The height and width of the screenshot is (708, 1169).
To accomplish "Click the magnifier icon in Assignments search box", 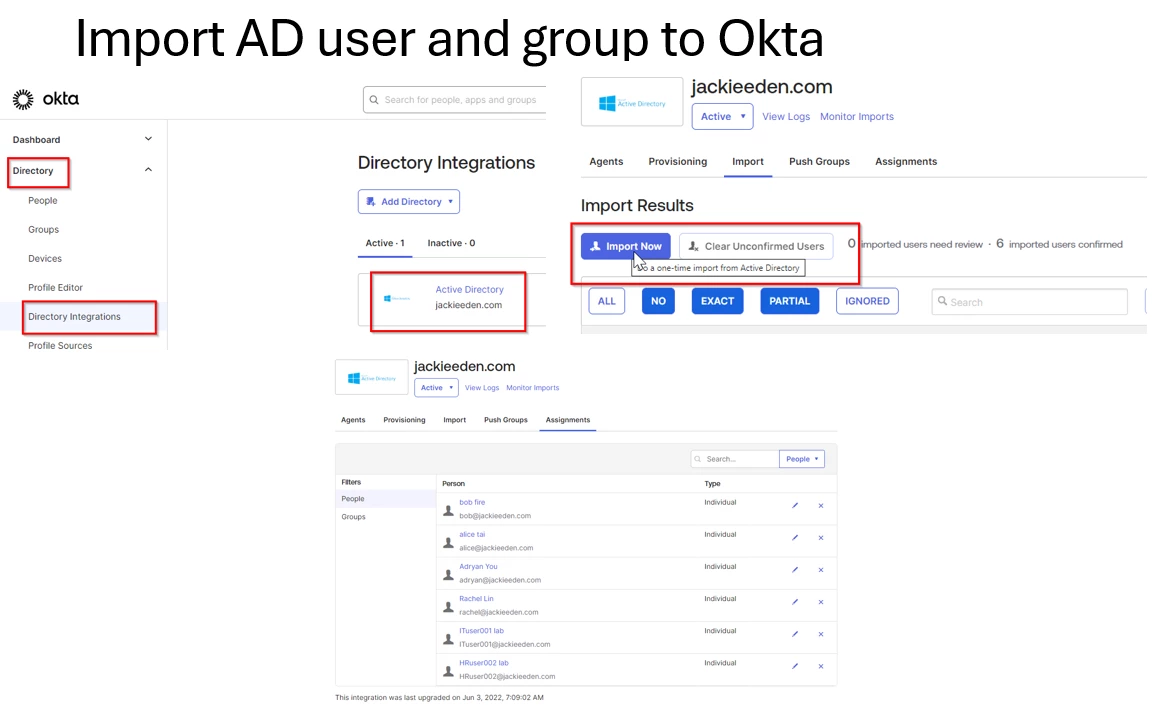I will [698, 459].
